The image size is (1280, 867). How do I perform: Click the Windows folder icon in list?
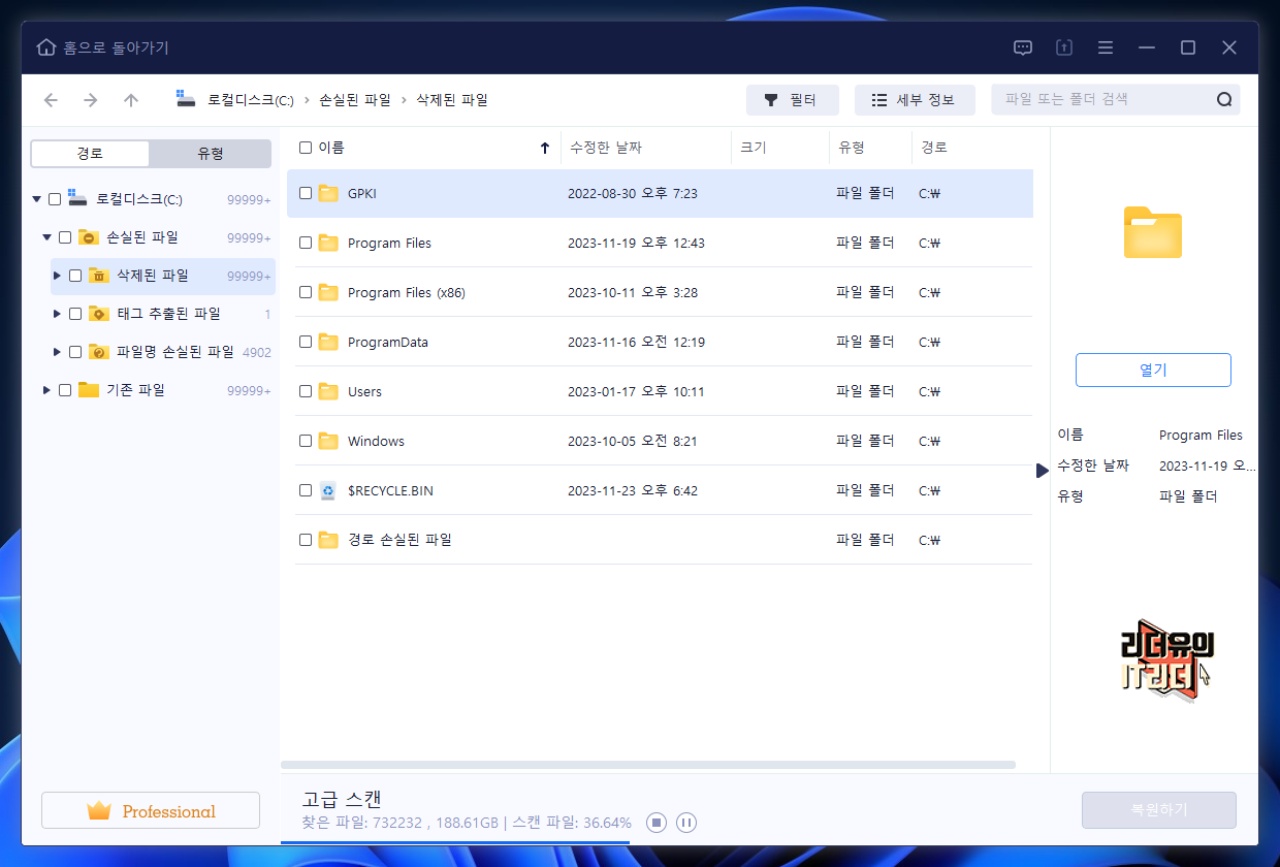(328, 441)
